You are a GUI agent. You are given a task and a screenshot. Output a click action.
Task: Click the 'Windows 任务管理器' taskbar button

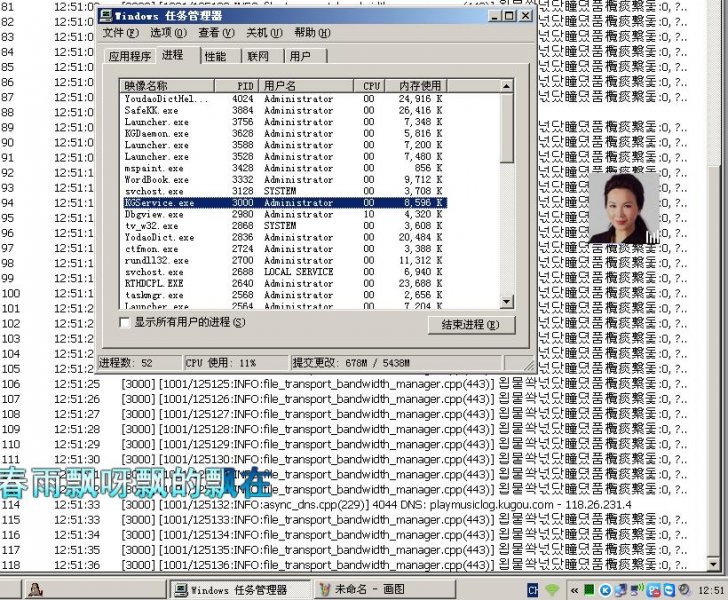240,590
